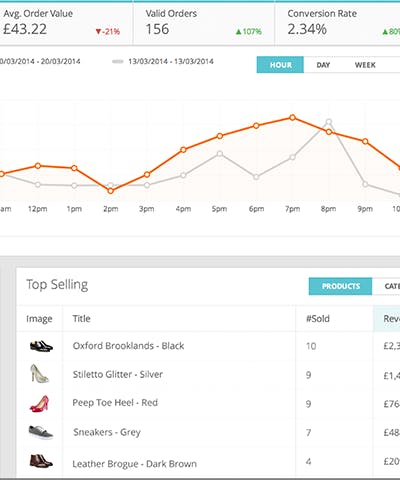This screenshot has height=480, width=400.
Task: Click the grey data point at 8pm
Action: 329,122
